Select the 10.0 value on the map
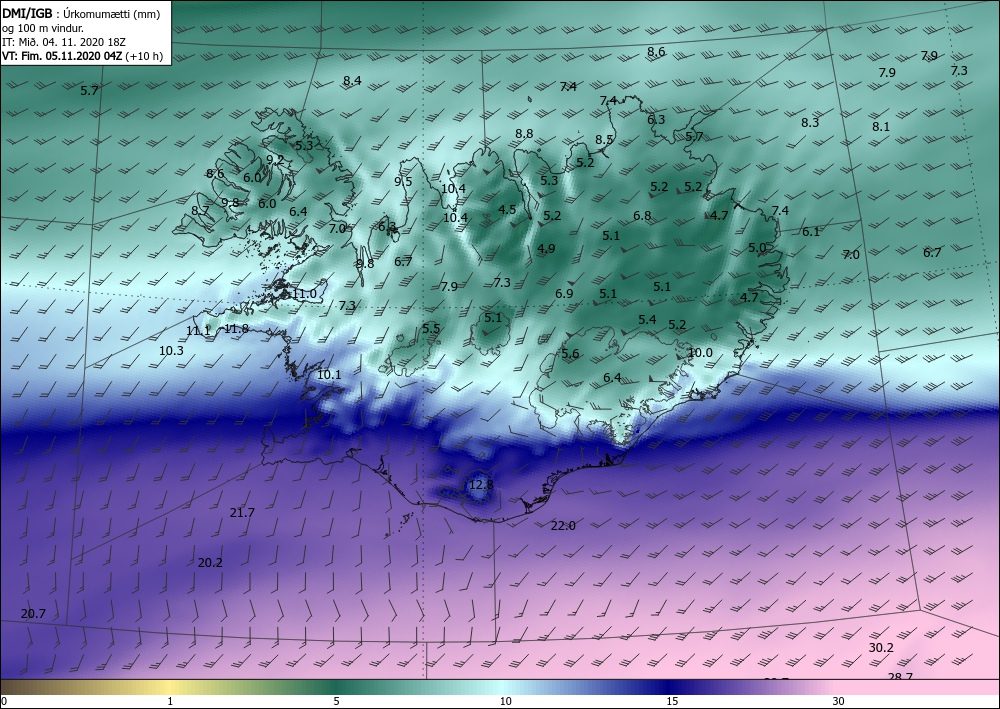This screenshot has height=709, width=1000. [x=700, y=352]
